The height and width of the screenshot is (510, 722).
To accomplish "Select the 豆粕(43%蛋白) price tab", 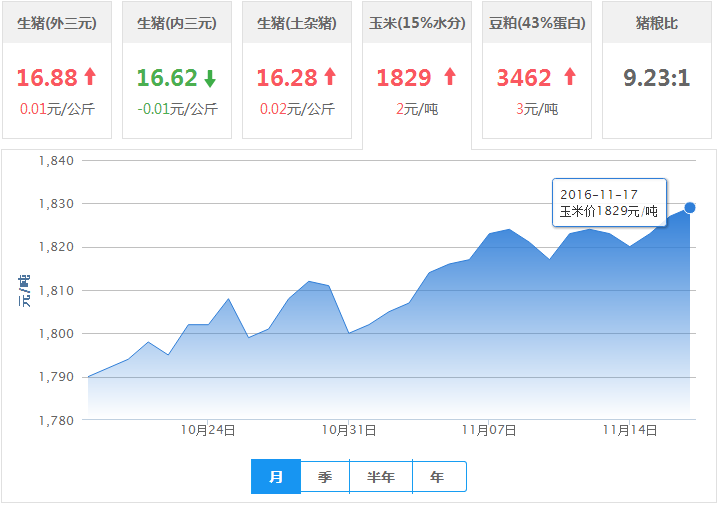I will click(537, 70).
